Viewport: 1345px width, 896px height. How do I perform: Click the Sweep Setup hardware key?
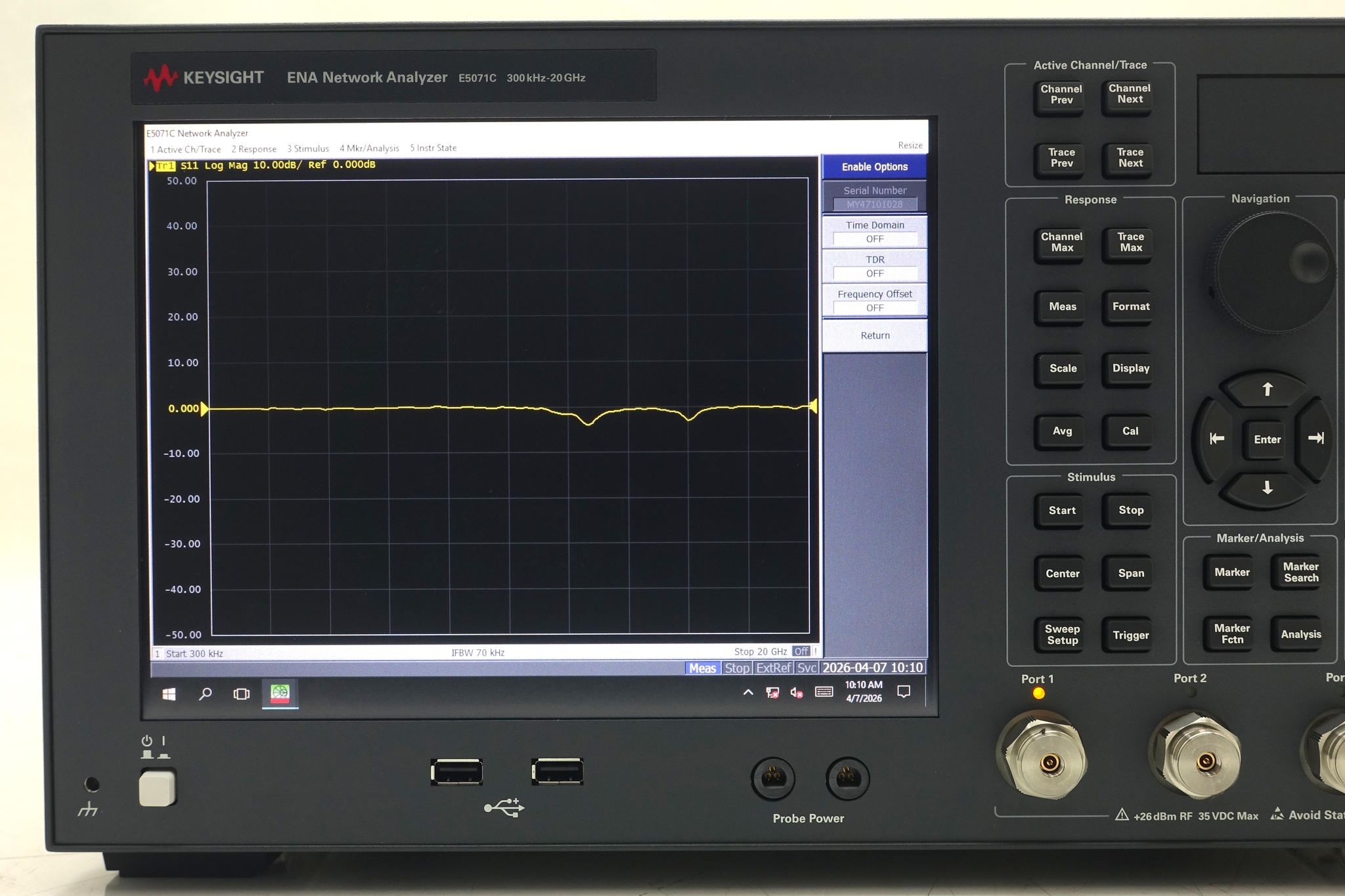1062,635
